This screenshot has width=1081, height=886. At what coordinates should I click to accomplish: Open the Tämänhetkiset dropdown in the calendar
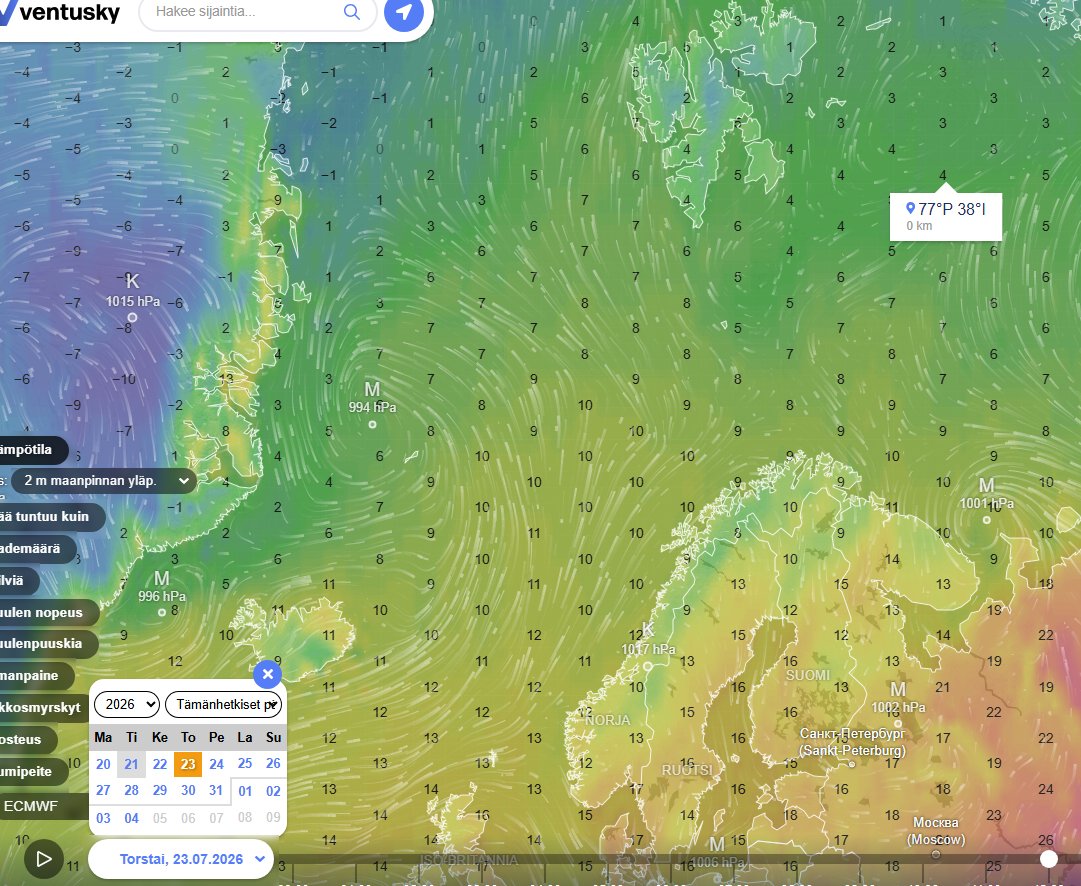pyautogui.click(x=223, y=704)
